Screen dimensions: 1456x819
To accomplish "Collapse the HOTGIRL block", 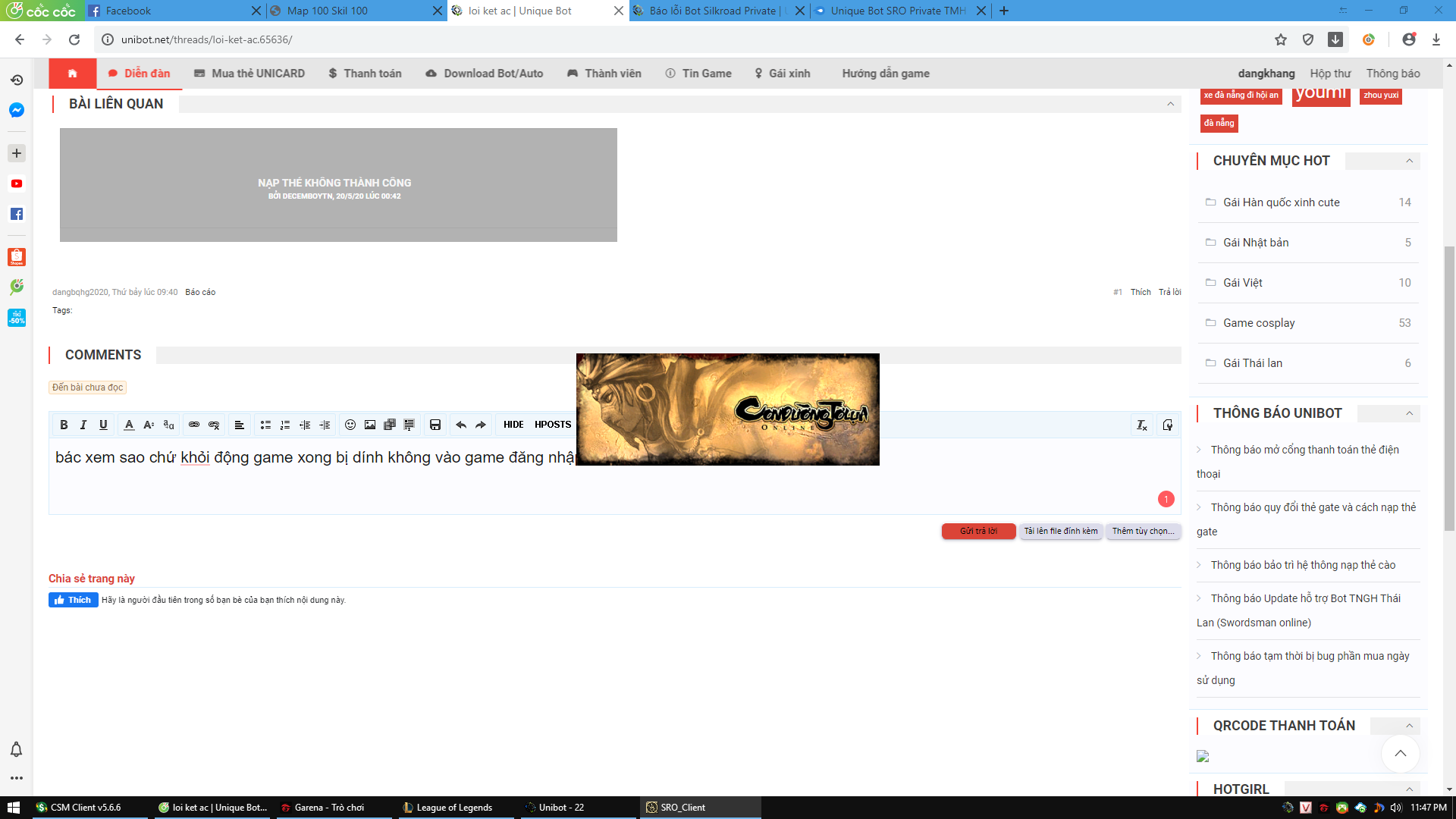I will click(1409, 789).
